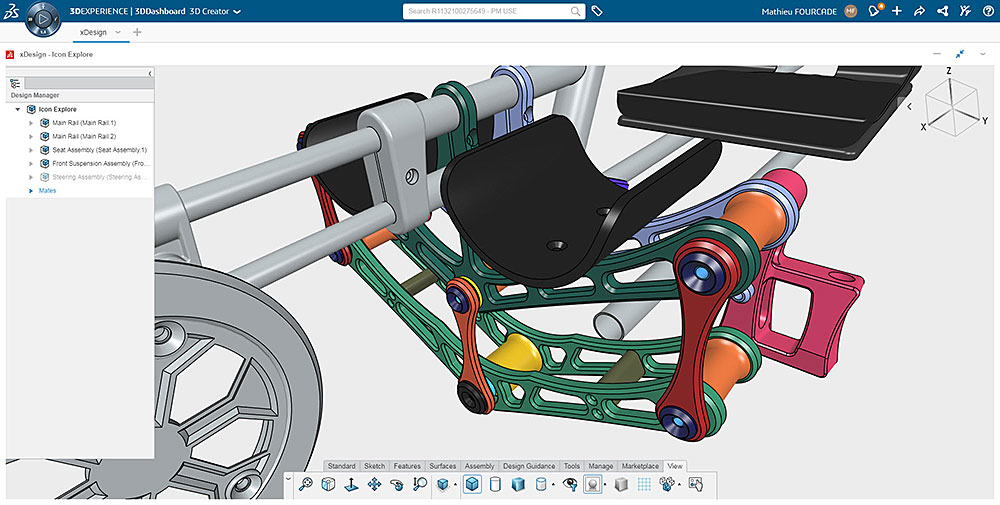Switch to the Tools tab

click(x=572, y=466)
